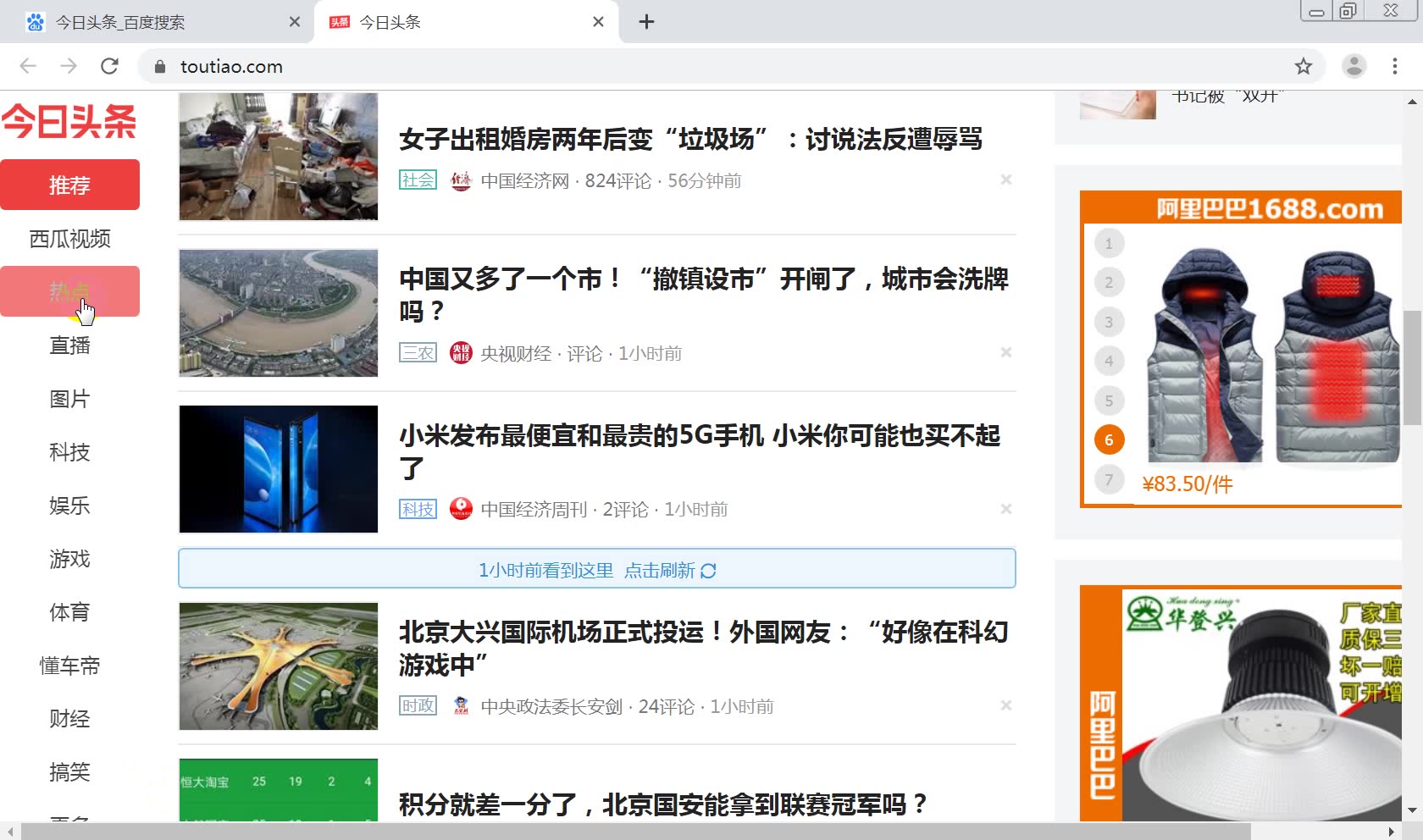Select ad carousel item number 1
1423x840 pixels.
pyautogui.click(x=1109, y=244)
